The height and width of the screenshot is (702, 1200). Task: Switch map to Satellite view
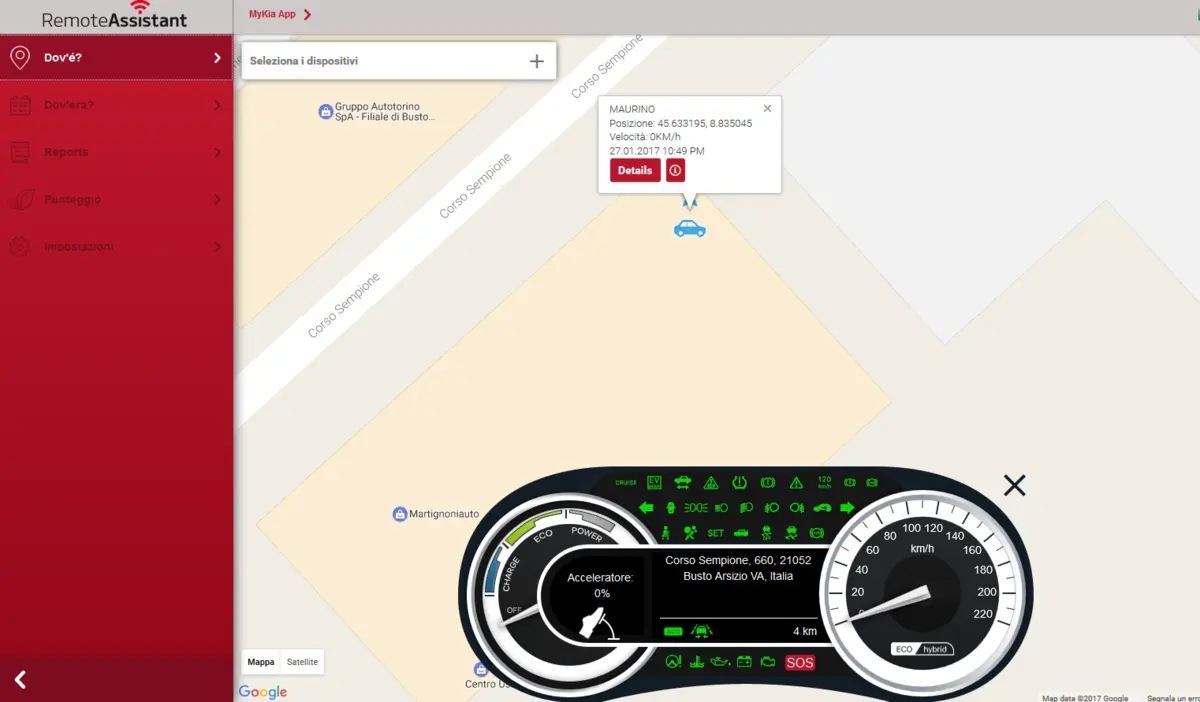[x=302, y=662]
